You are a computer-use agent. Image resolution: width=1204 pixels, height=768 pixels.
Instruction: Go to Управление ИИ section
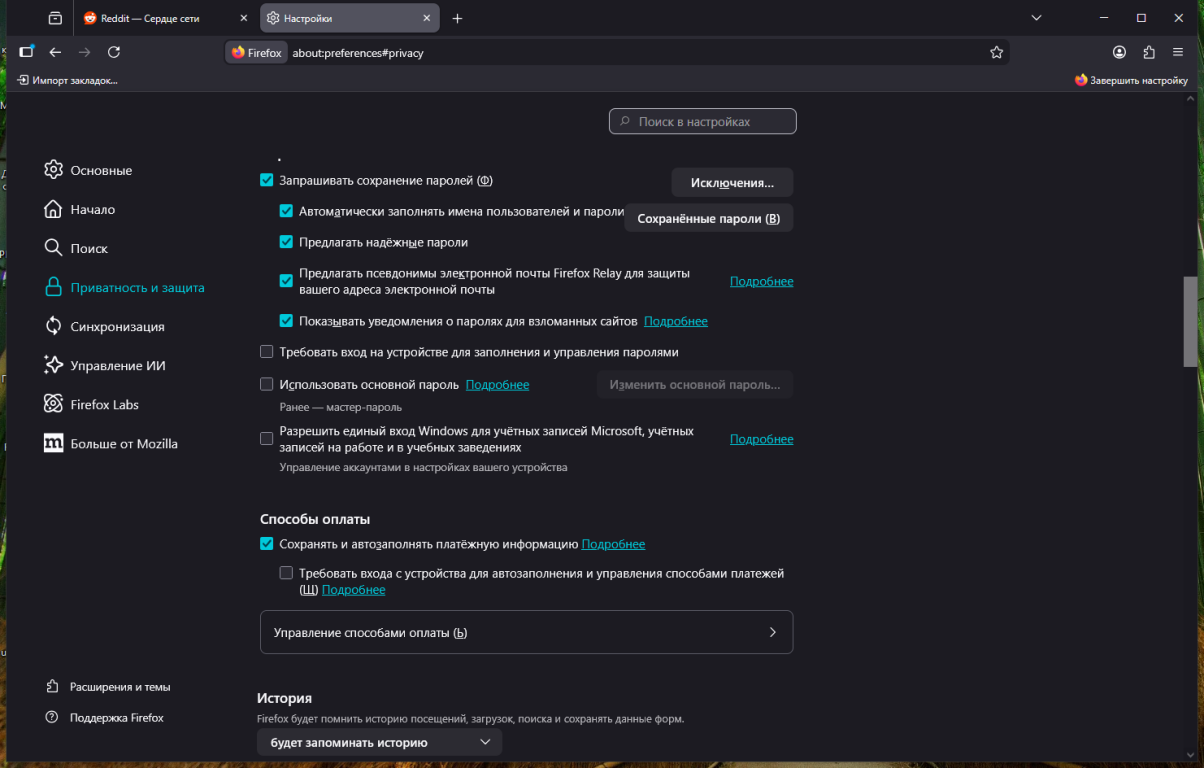click(117, 365)
